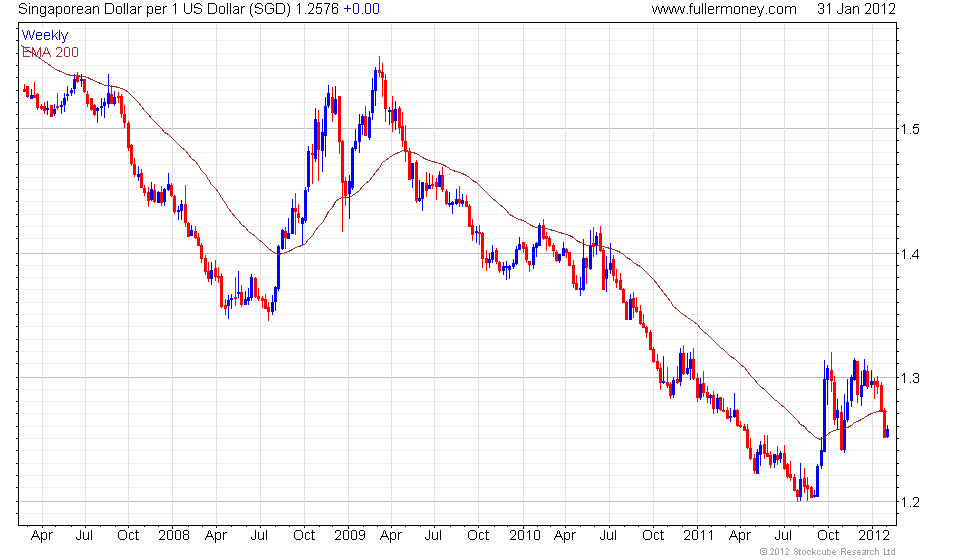This screenshot has width=980, height=560.
Task: Click the 'Oct' label just before 2009
Action: [304, 535]
